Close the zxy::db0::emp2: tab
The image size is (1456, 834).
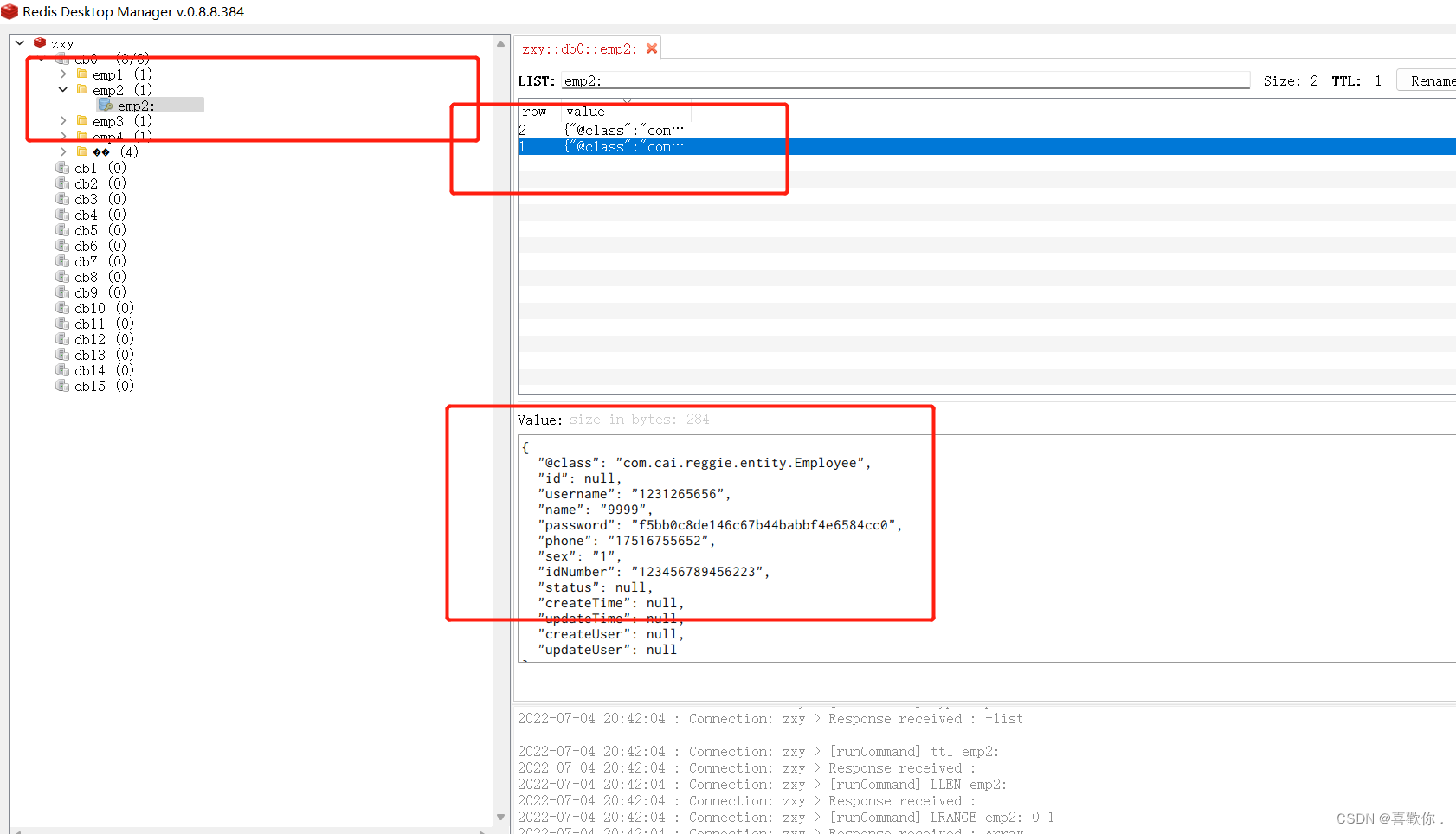(x=652, y=48)
